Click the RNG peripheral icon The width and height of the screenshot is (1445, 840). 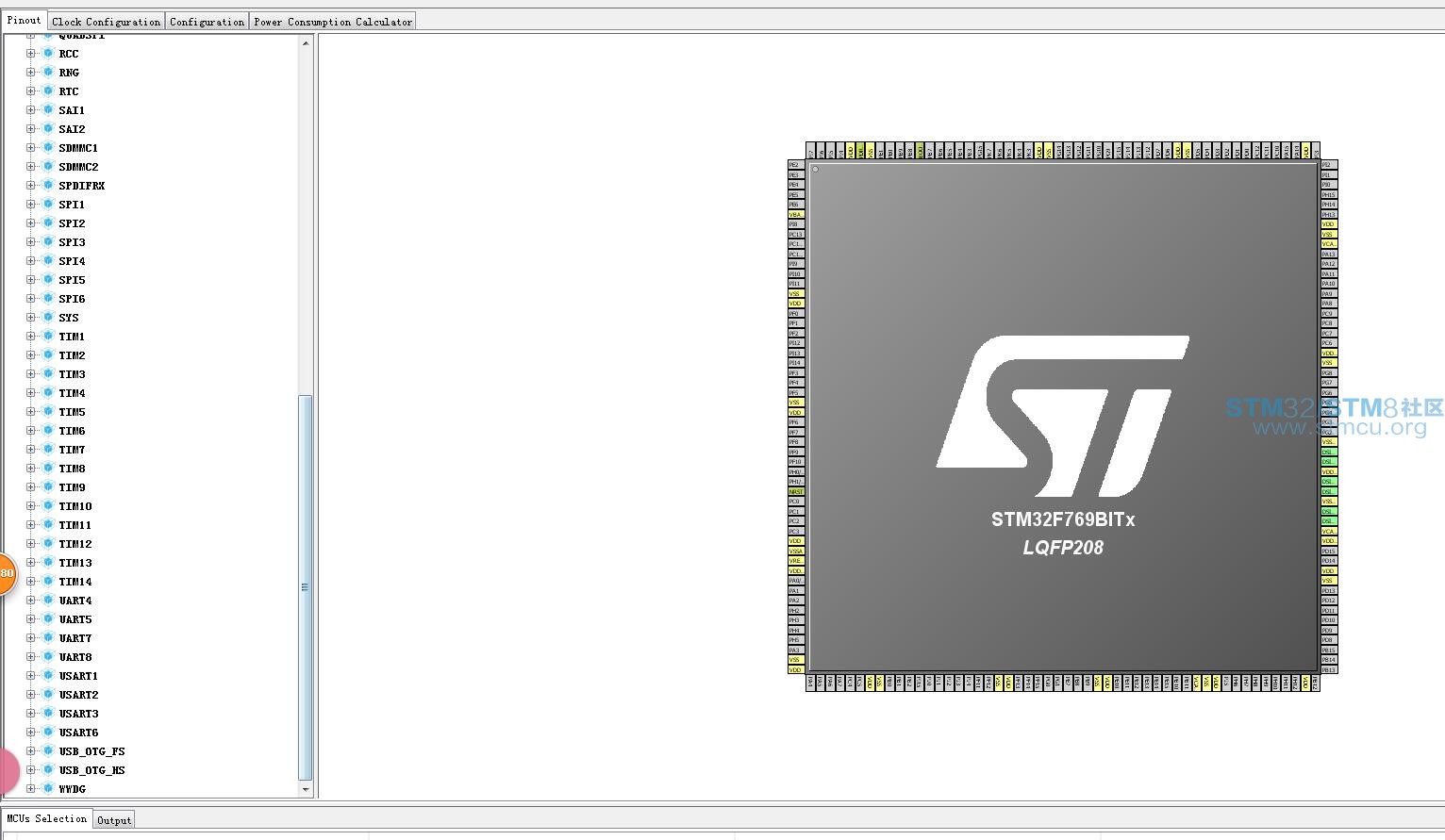click(x=48, y=73)
